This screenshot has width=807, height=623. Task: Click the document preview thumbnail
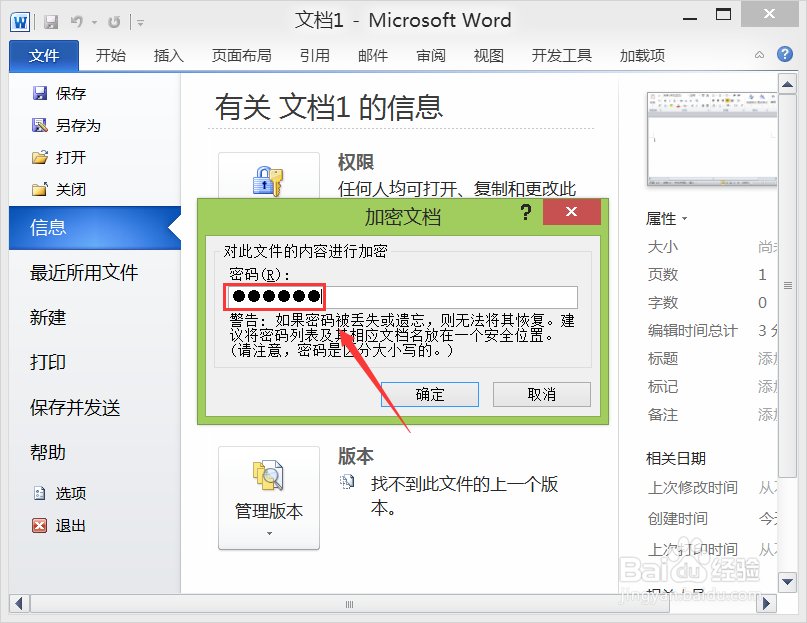[711, 139]
